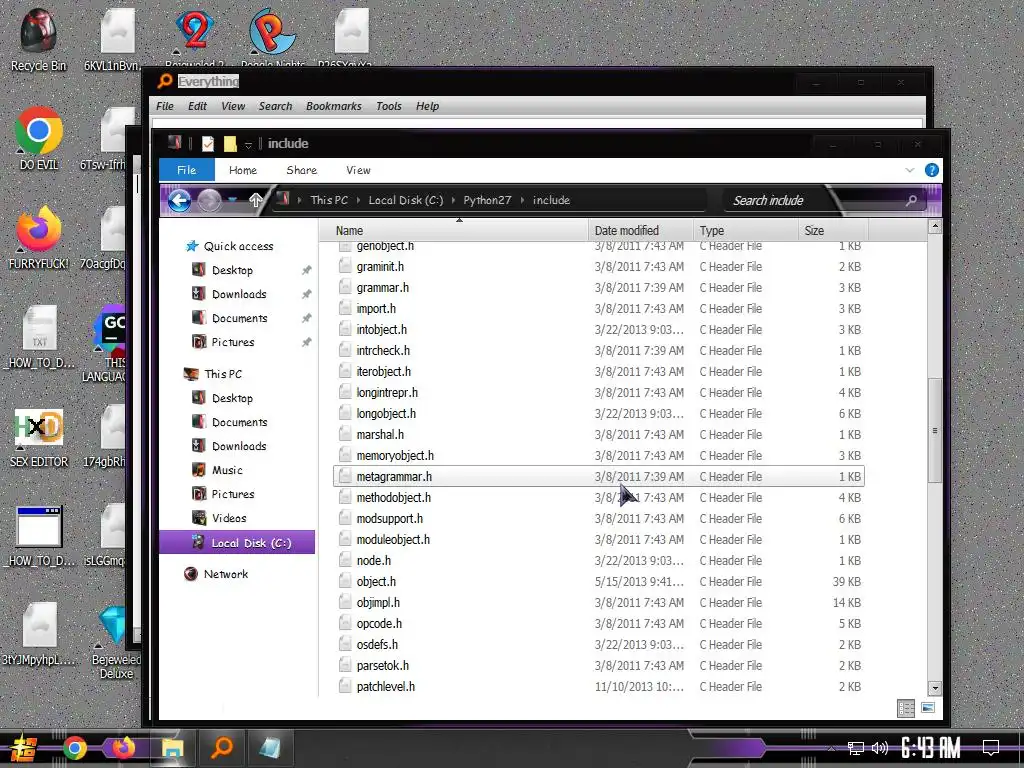Expand breadcrumb arrow after Python27
This screenshot has height=768, width=1024.
tap(522, 200)
